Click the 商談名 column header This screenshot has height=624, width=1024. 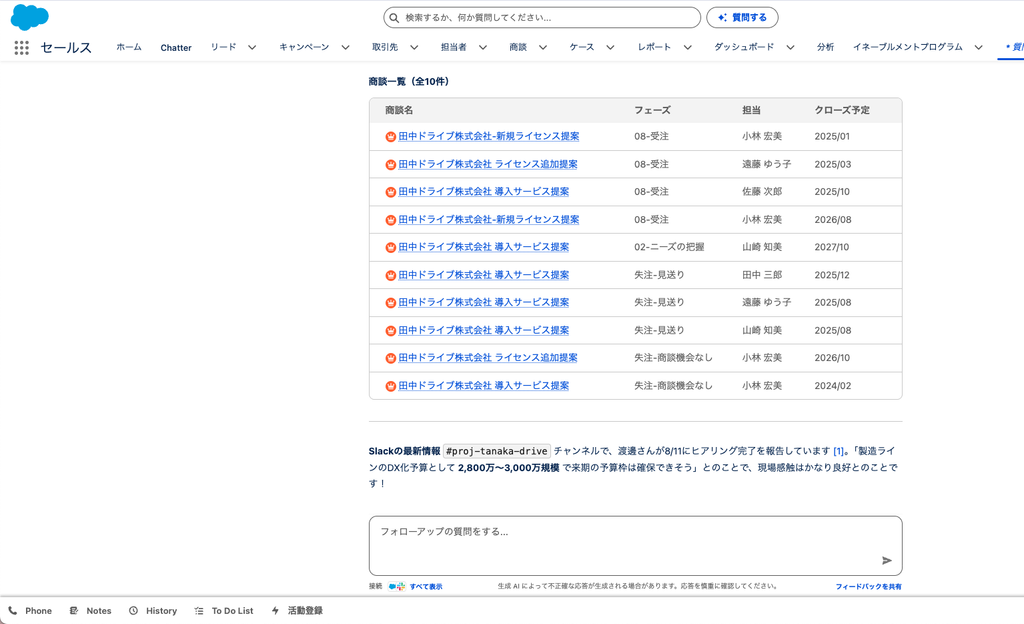coord(398,110)
